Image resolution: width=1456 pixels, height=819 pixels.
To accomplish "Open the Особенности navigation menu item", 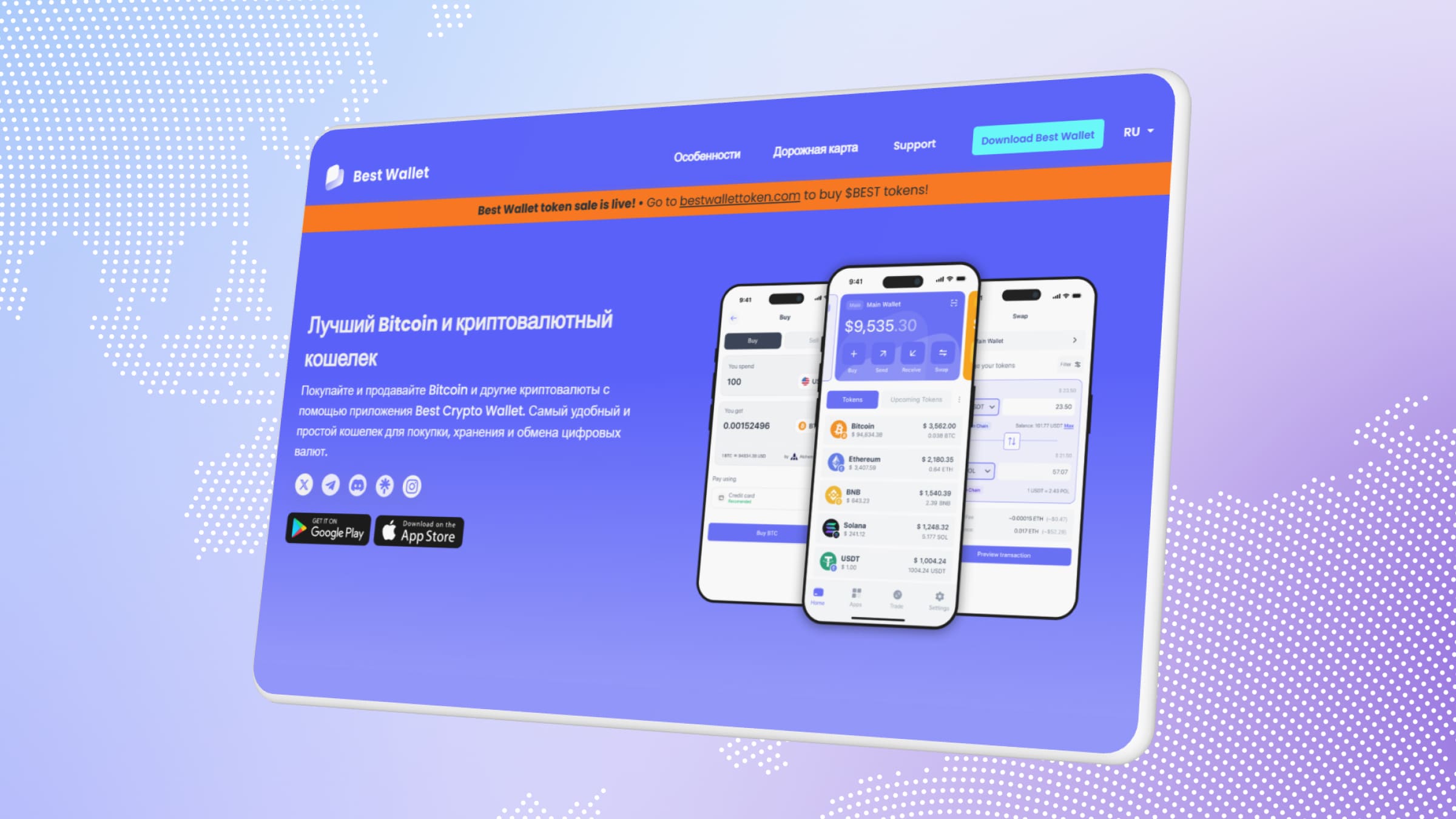I will (x=705, y=153).
